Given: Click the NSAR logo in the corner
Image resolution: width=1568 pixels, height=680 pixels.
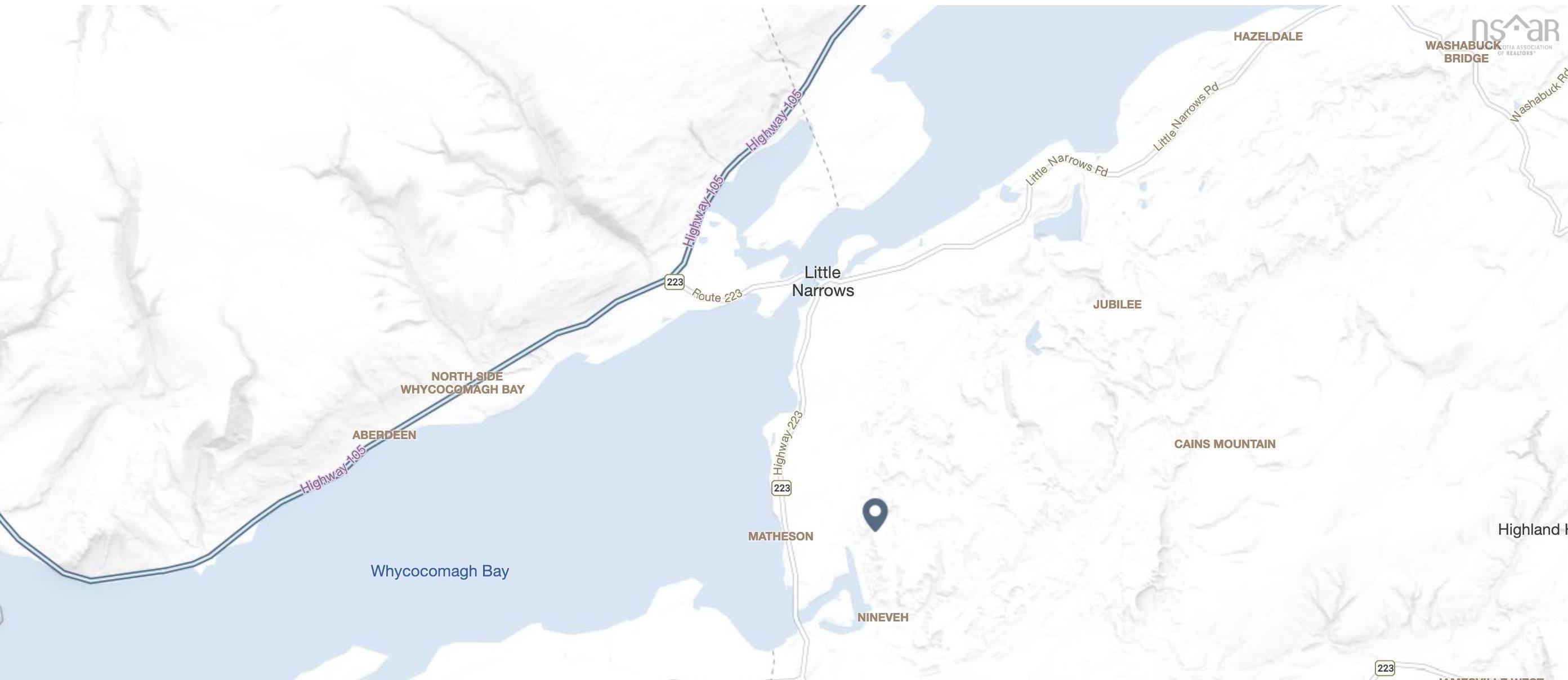Looking at the screenshot, I should pyautogui.click(x=1515, y=35).
